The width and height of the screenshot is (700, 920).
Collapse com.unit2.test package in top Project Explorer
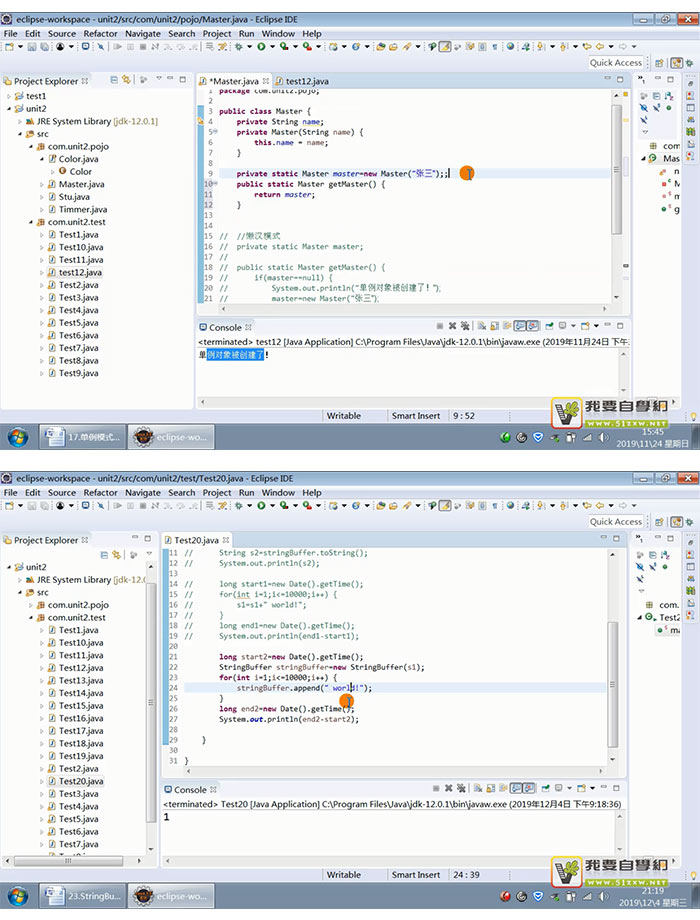(31, 222)
